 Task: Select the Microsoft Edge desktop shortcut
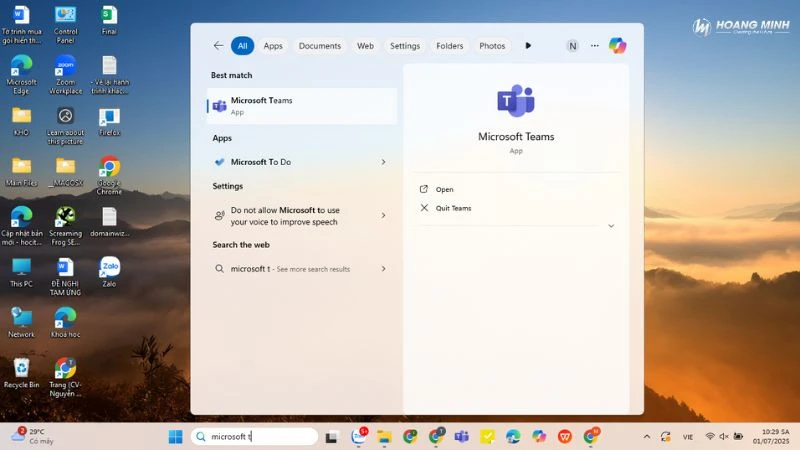point(21,74)
